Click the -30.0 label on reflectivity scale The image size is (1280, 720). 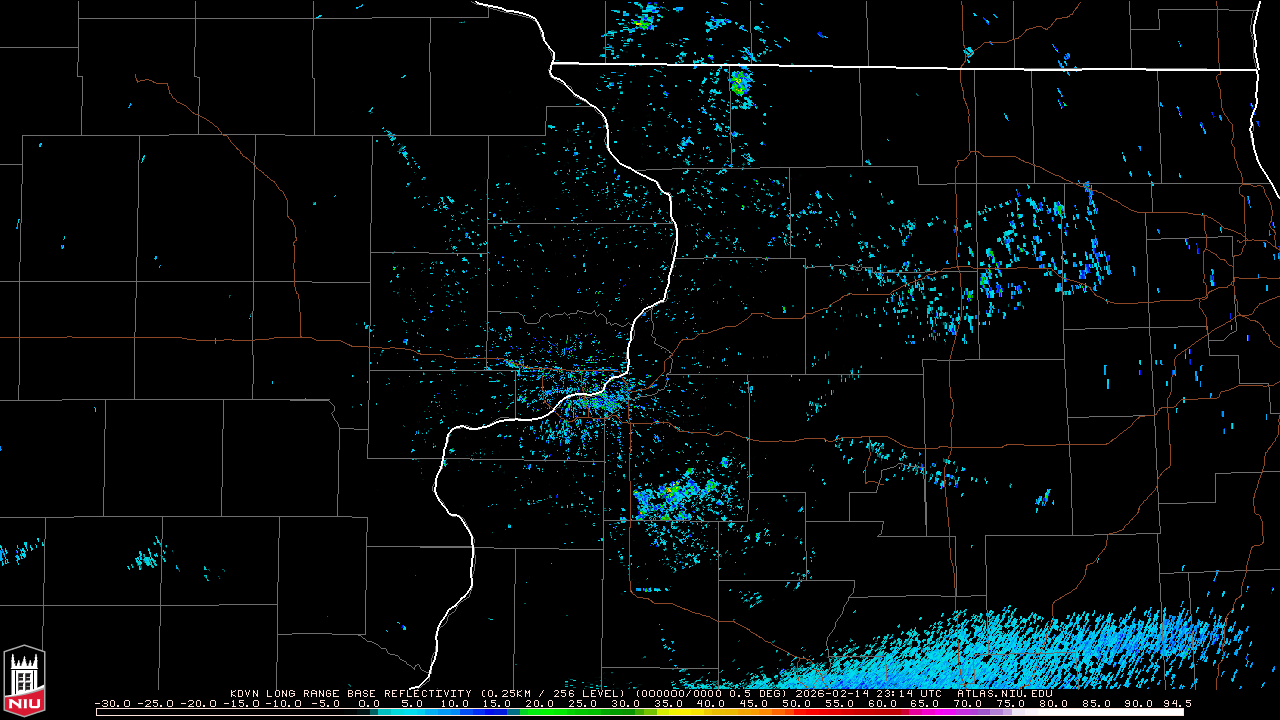tap(113, 703)
